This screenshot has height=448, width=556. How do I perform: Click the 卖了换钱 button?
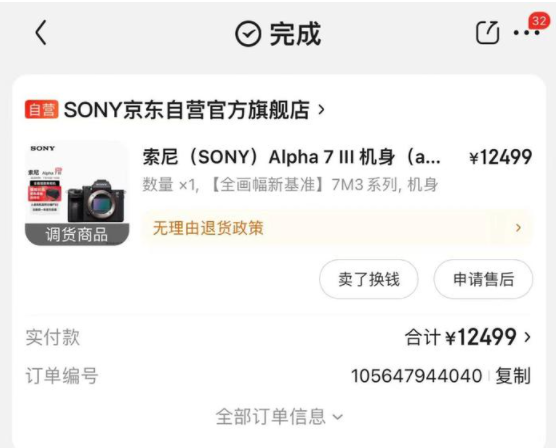point(369,279)
